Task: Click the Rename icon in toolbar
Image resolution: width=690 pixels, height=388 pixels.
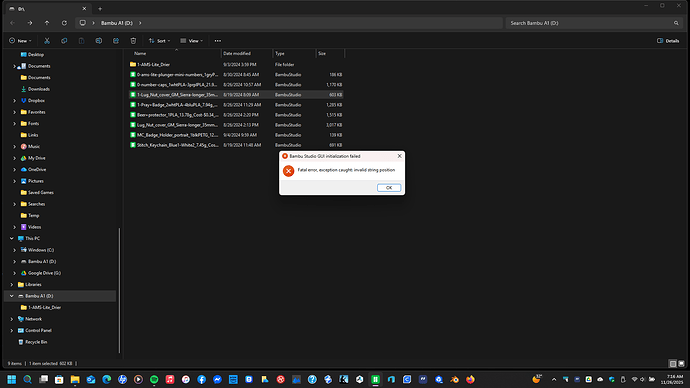Action: click(x=99, y=40)
